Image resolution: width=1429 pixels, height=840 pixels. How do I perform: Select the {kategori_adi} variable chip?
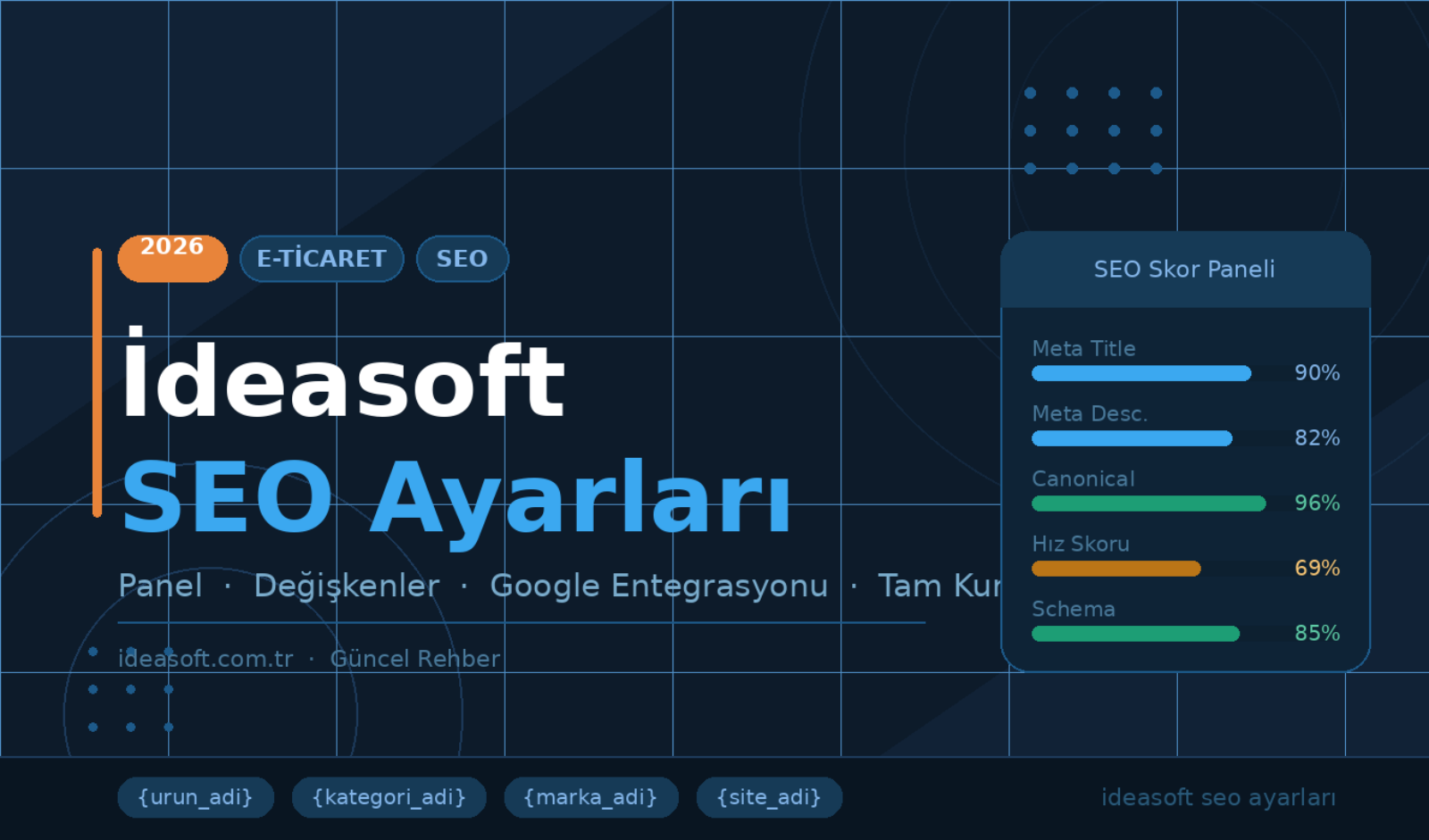(389, 797)
